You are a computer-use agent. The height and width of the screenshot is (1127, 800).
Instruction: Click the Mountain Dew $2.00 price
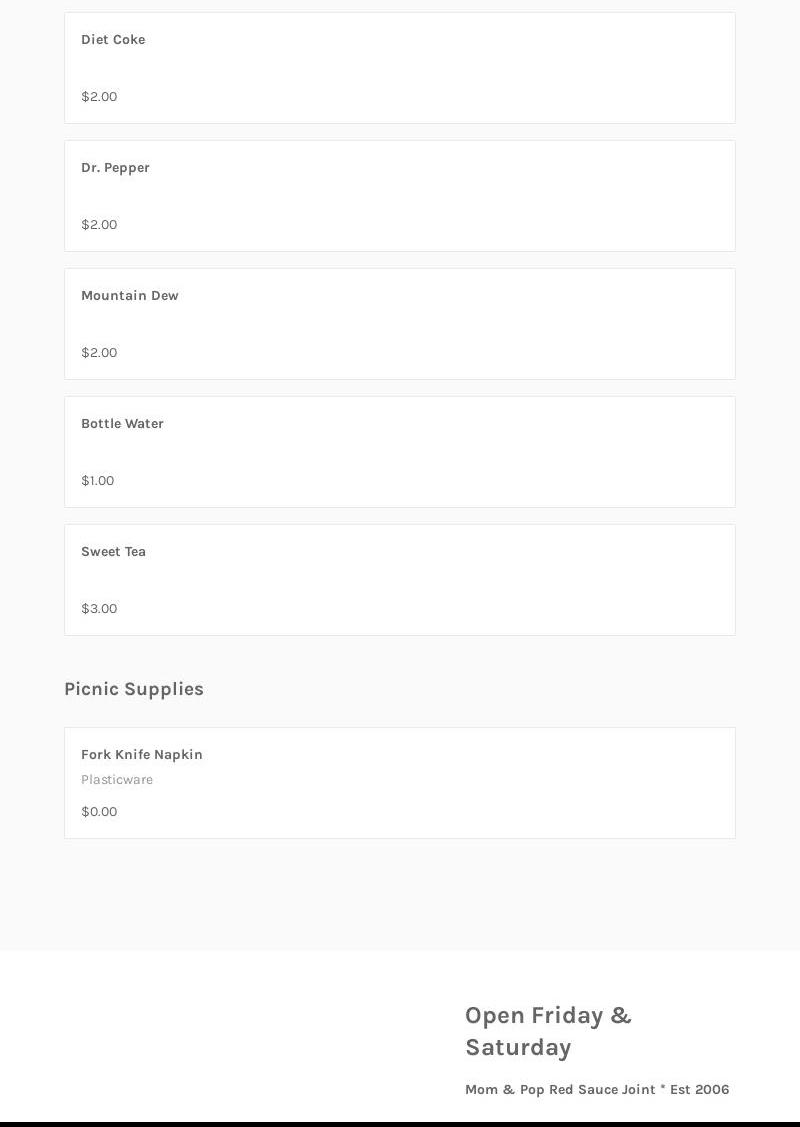click(99, 353)
